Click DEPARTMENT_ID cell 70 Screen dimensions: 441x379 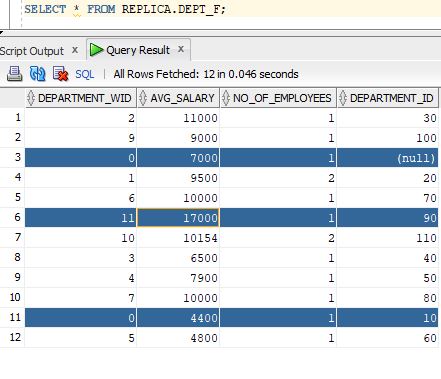[388, 198]
